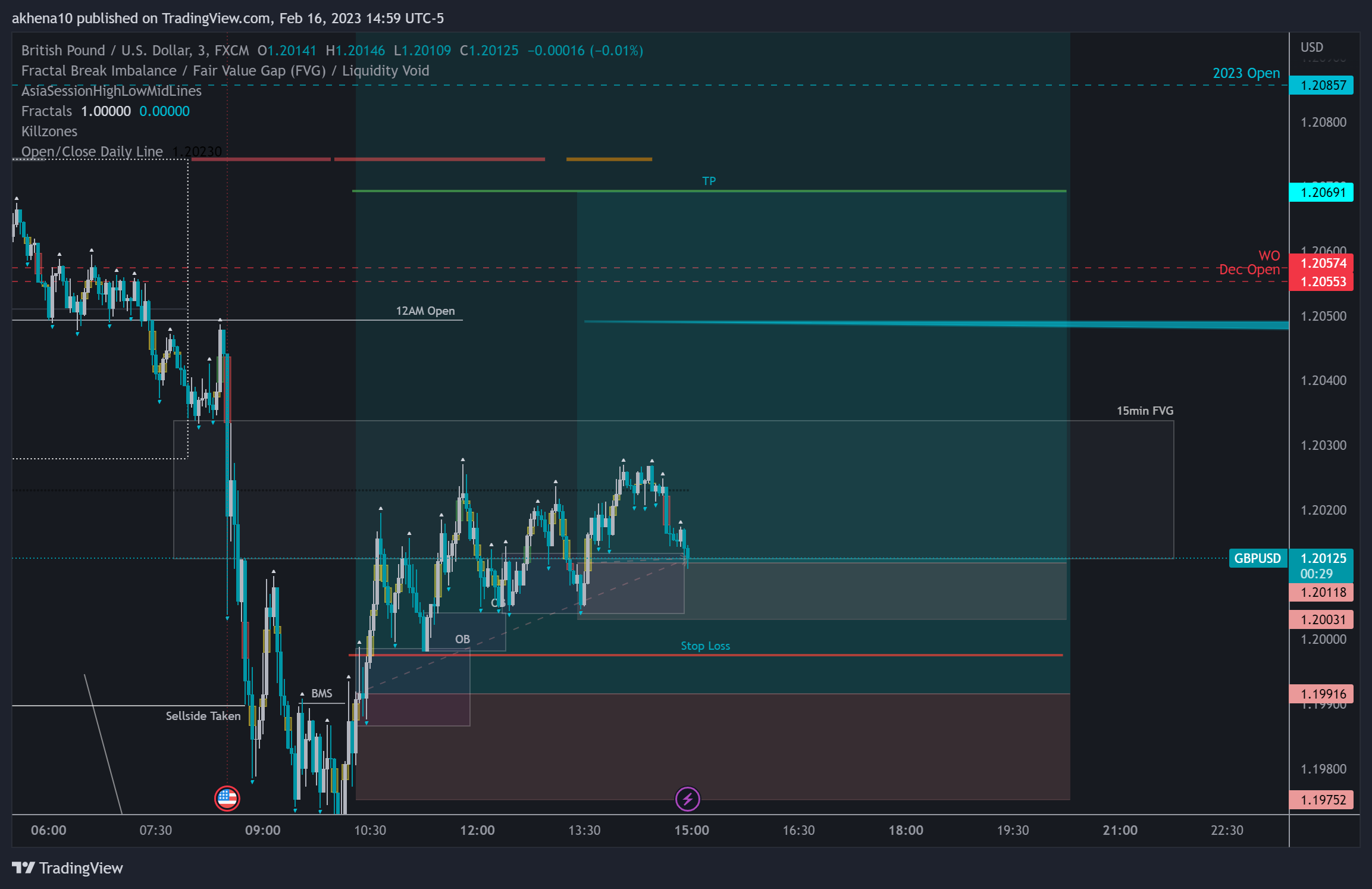Click the green TP horizontal line

point(709,191)
